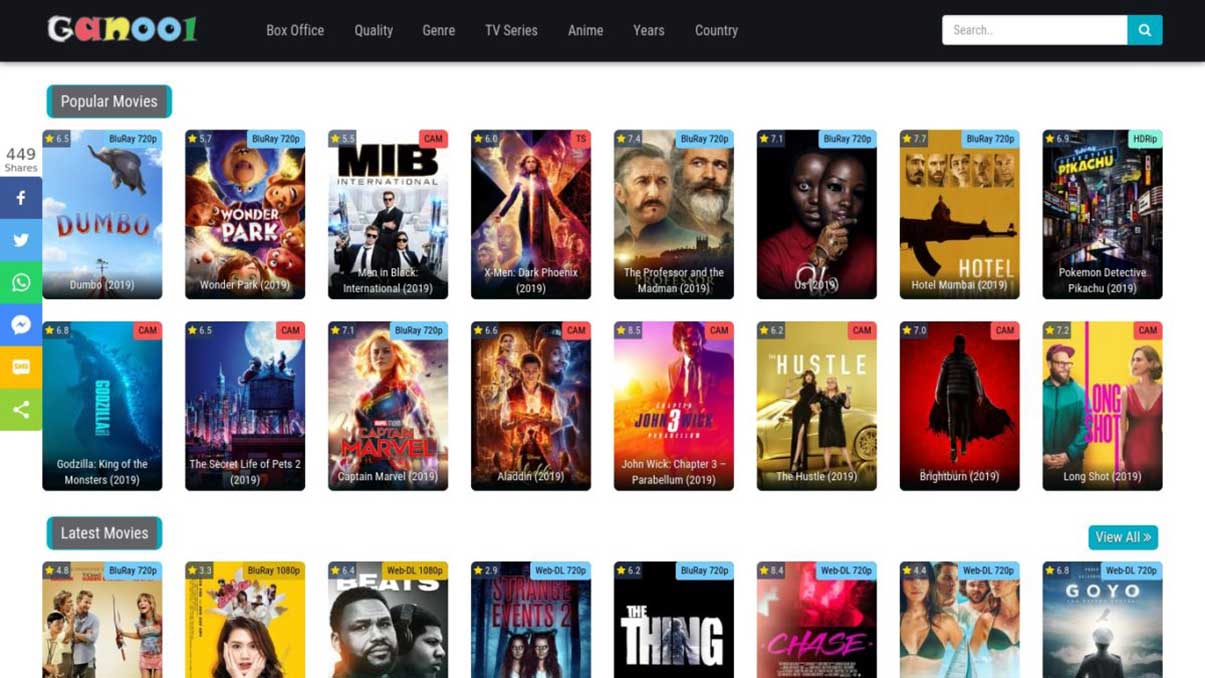The height and width of the screenshot is (678, 1205).
Task: Open the Country menu
Action: (716, 30)
